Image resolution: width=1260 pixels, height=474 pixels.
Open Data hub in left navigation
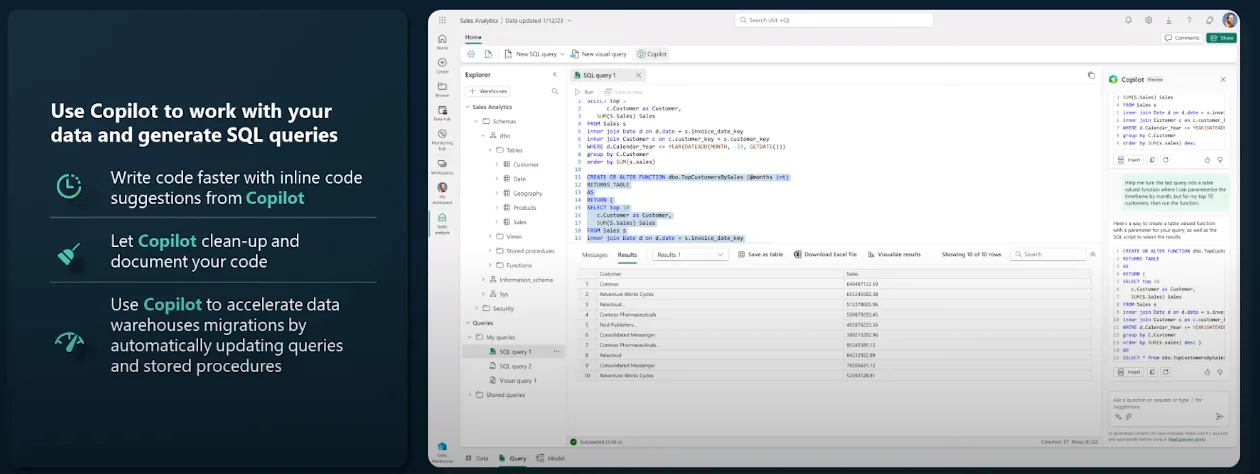[x=442, y=113]
